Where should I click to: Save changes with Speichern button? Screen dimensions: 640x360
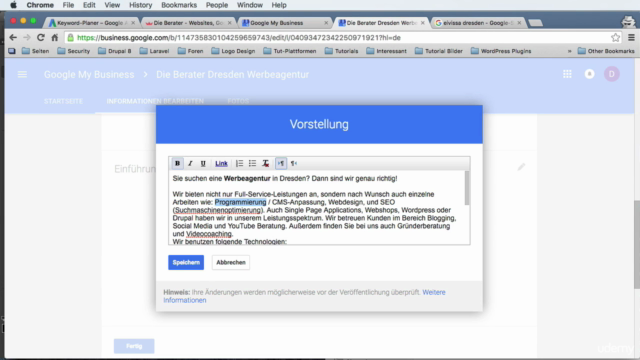186,262
